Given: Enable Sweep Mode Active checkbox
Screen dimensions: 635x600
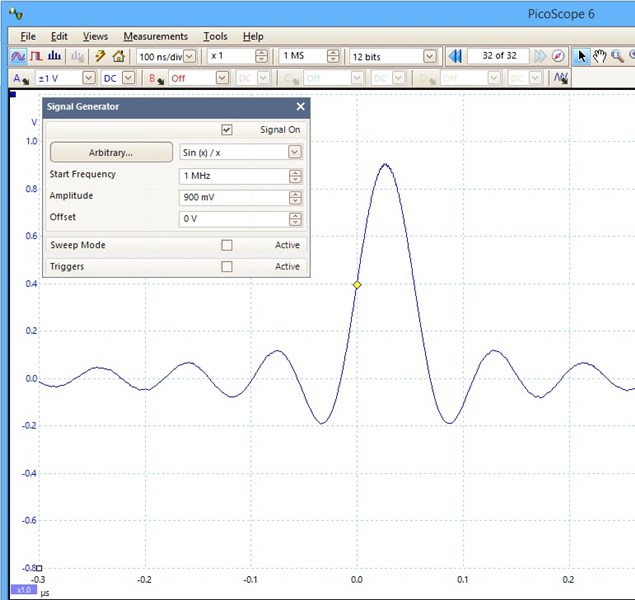Looking at the screenshot, I should 227,245.
